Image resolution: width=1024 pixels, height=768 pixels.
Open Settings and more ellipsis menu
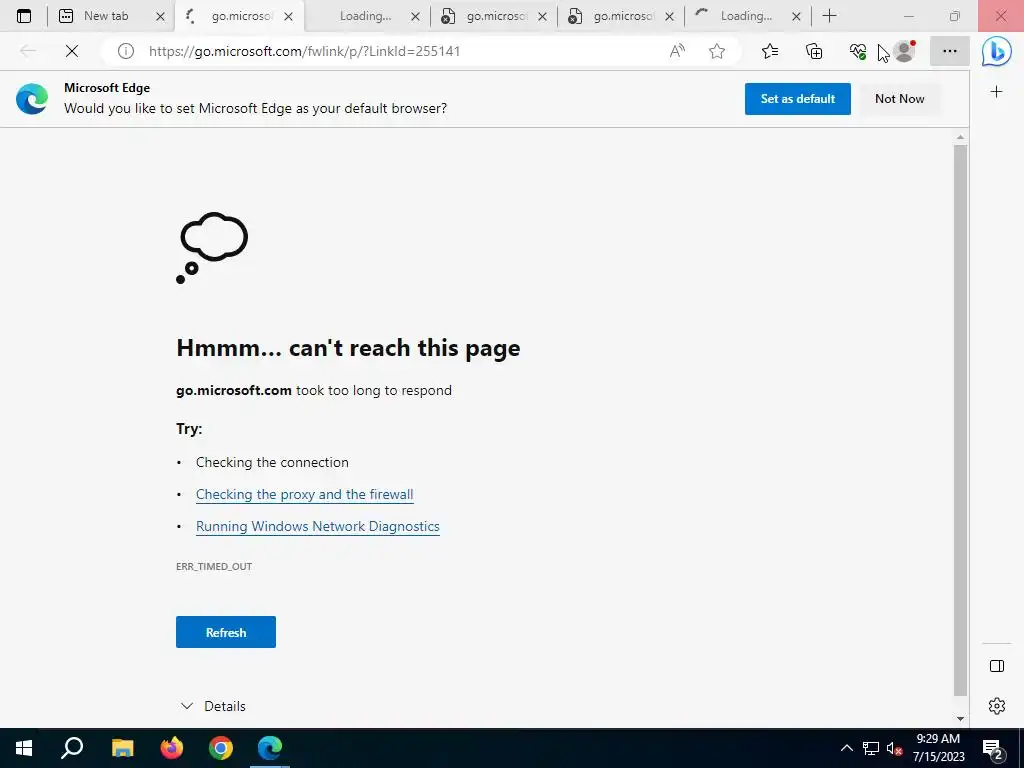pos(950,51)
